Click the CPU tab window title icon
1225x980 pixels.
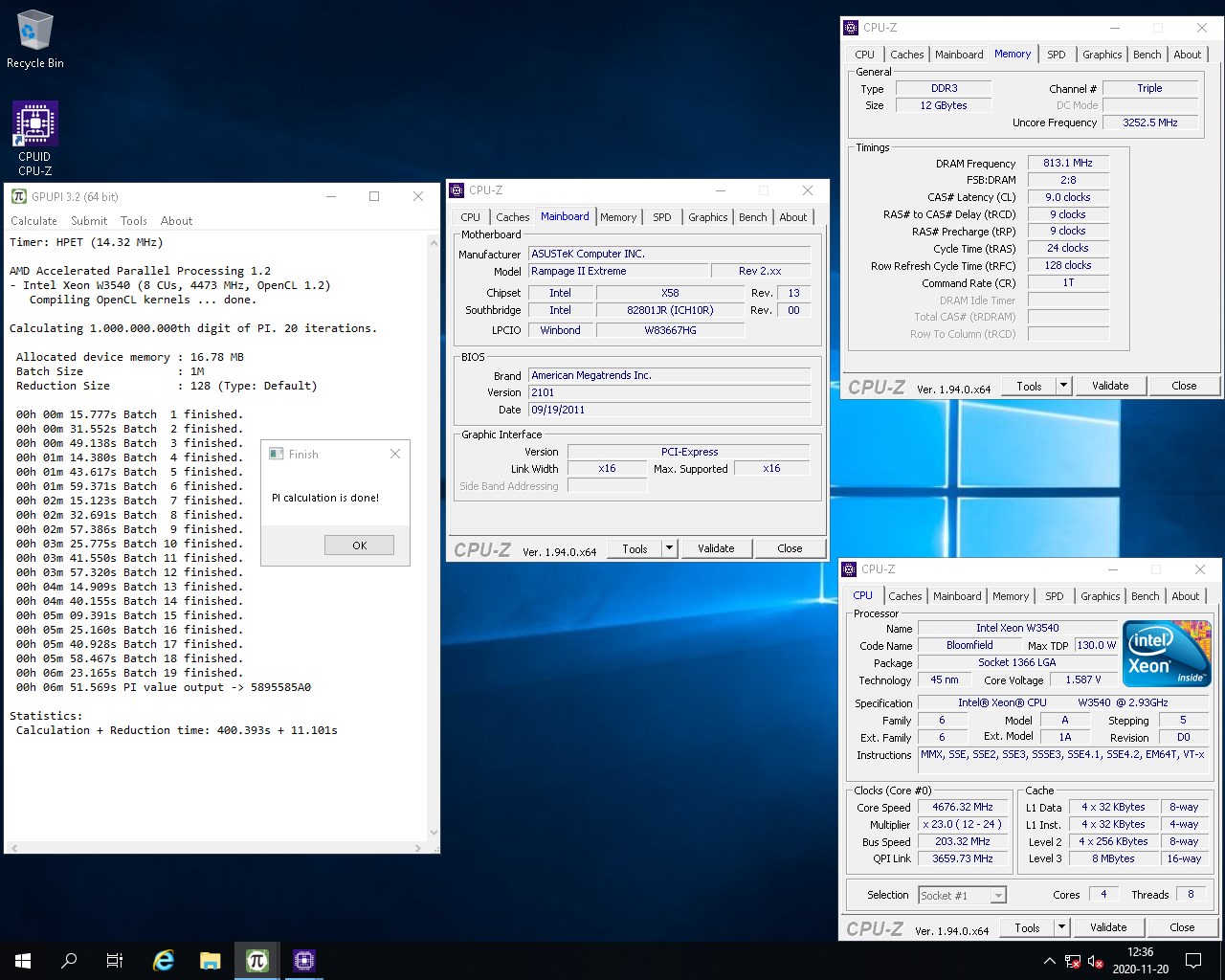point(849,569)
